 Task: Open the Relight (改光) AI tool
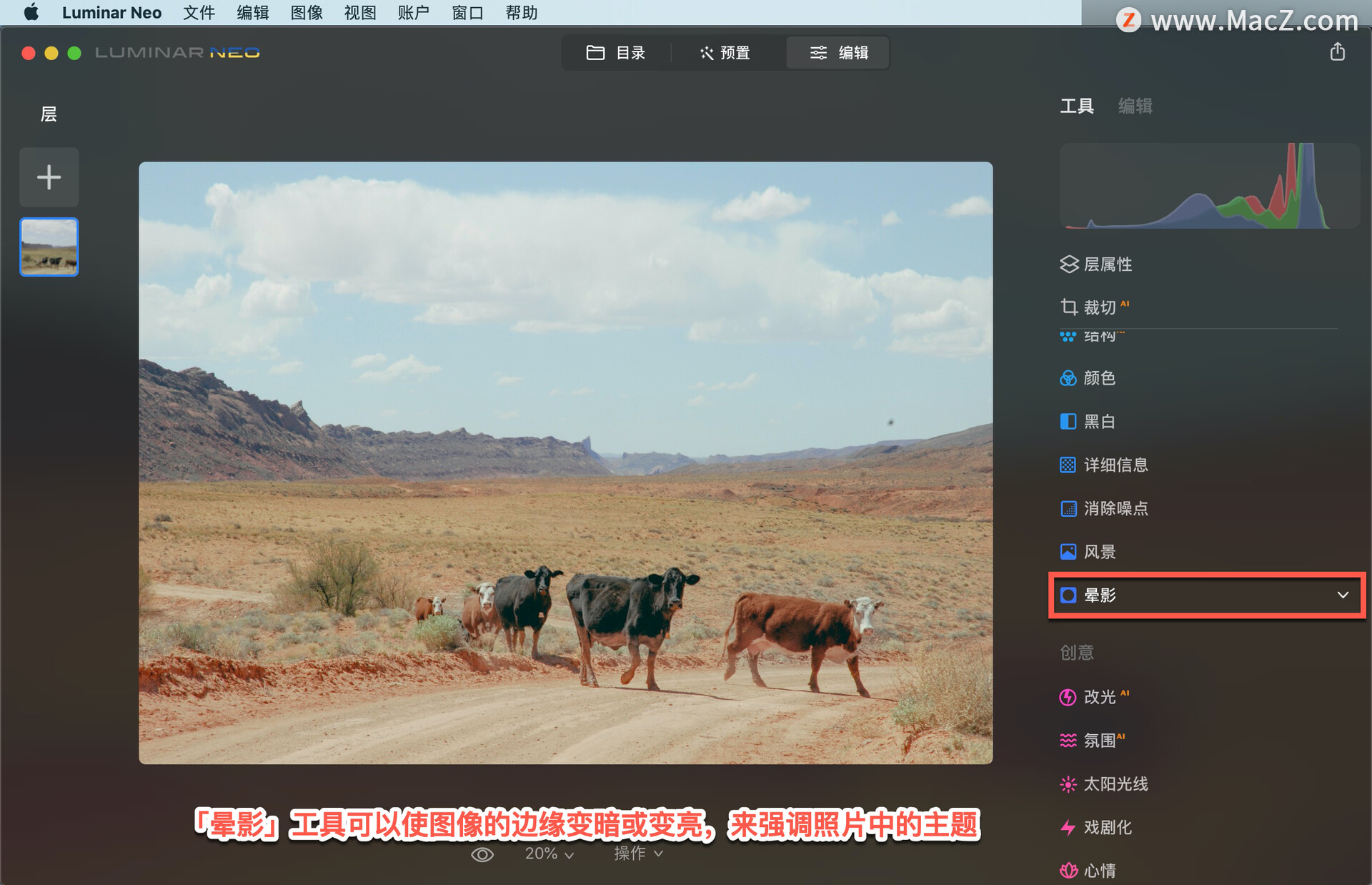(x=1095, y=697)
